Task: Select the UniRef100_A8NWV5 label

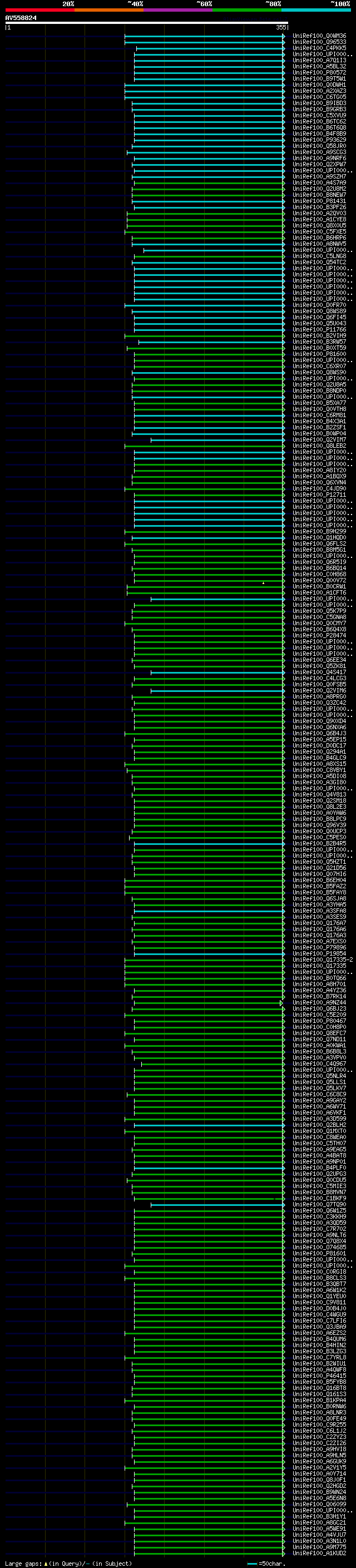Action: point(319,244)
